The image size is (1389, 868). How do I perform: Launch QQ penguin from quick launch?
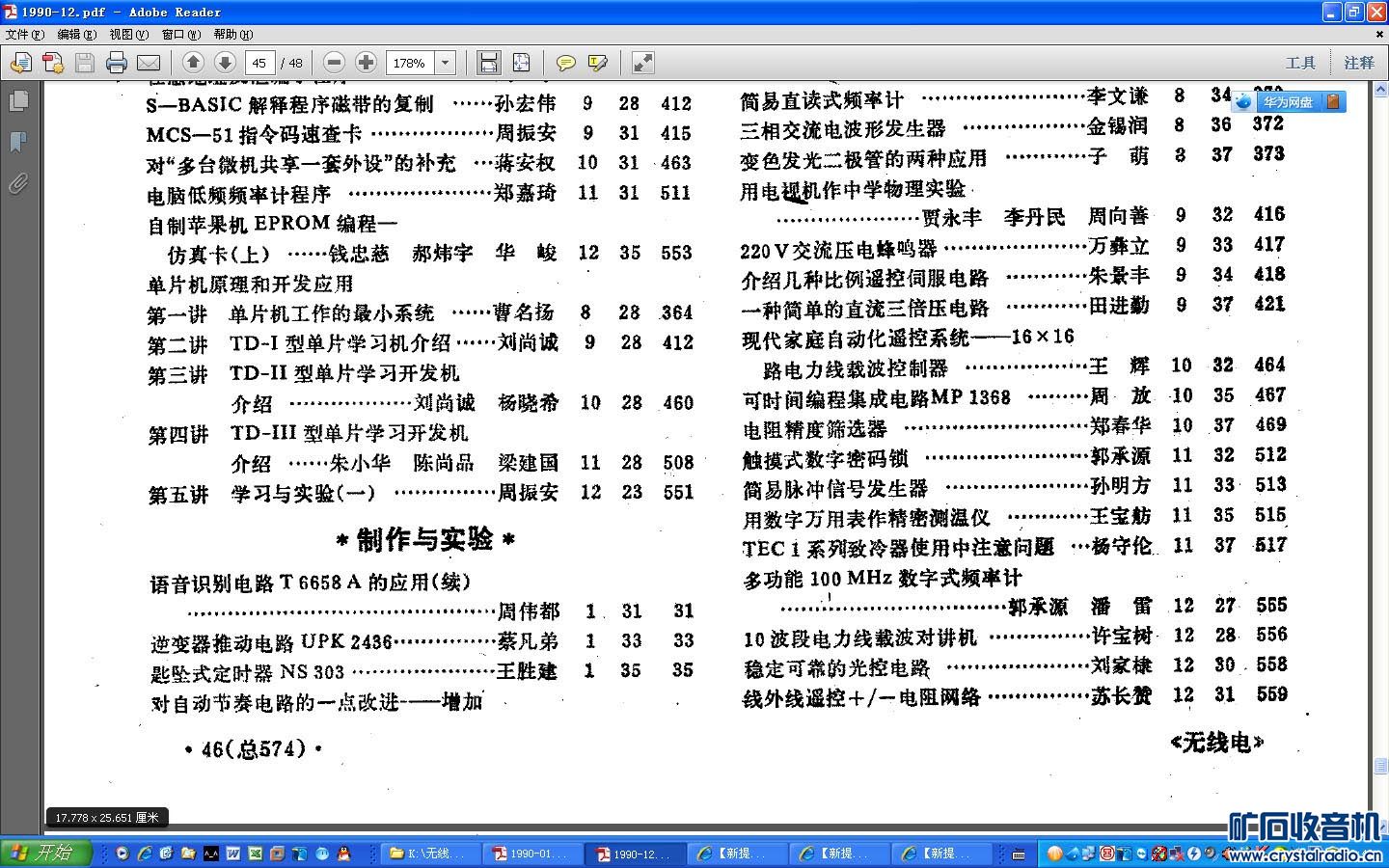[344, 854]
